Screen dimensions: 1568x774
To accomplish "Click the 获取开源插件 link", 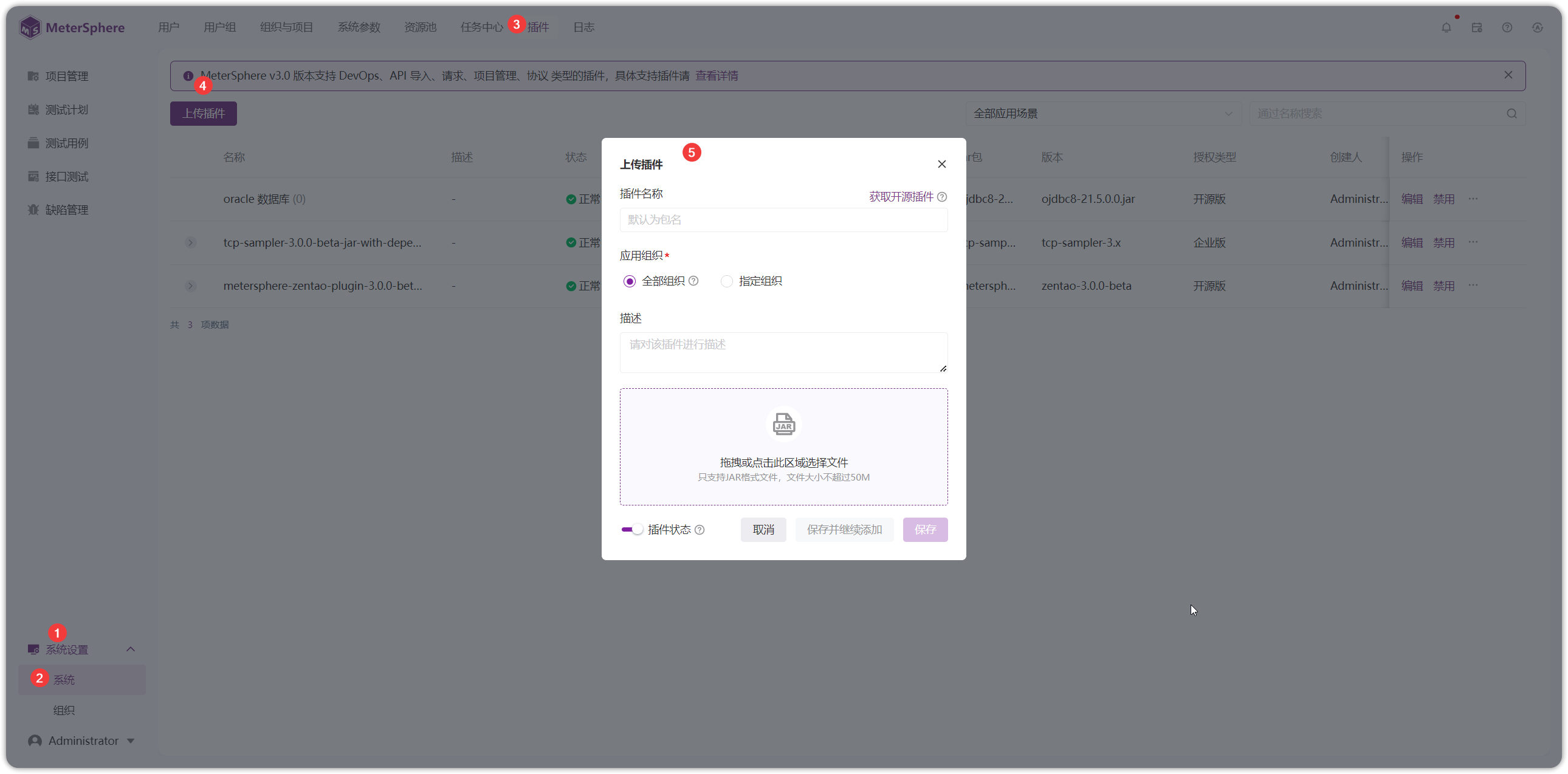I will (901, 197).
